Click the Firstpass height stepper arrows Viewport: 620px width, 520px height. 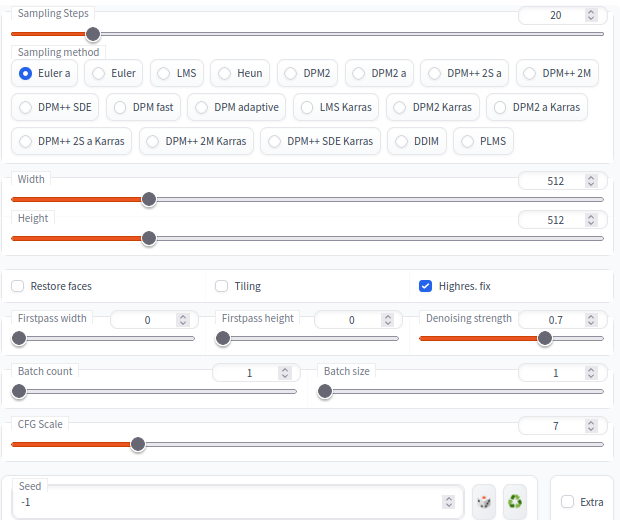tap(388, 320)
